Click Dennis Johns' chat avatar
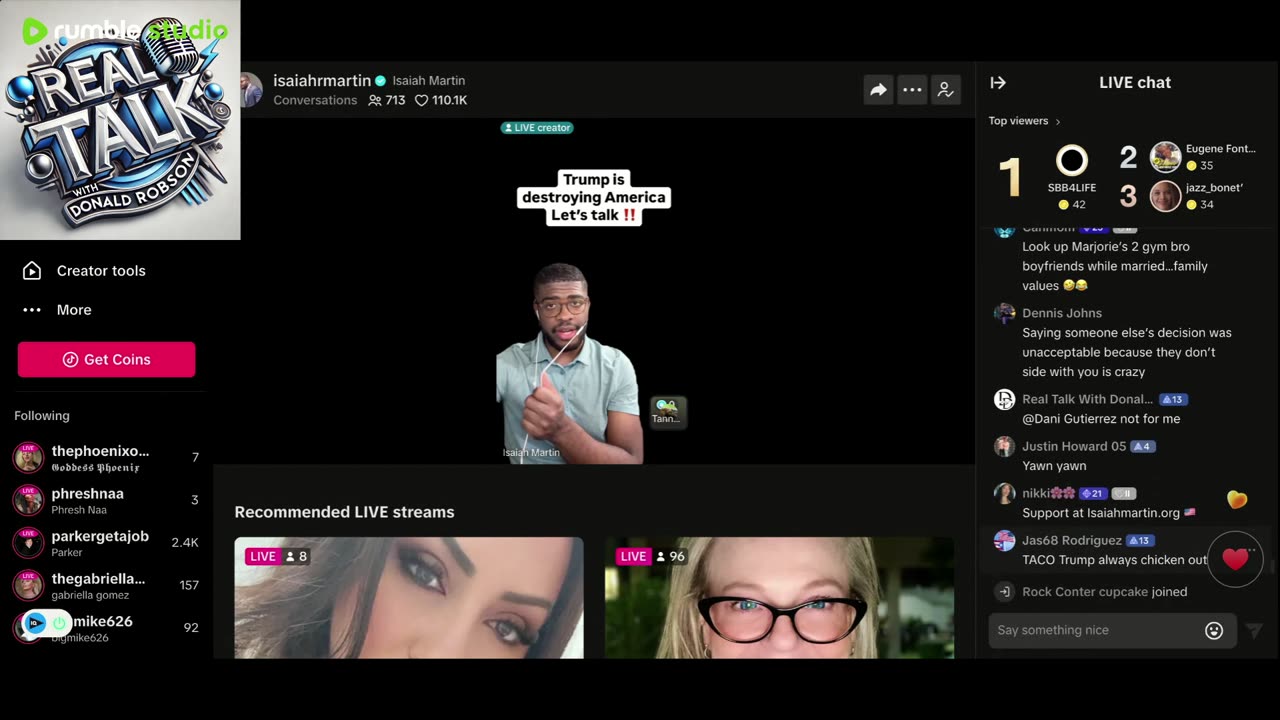The image size is (1280, 720). (x=1004, y=314)
